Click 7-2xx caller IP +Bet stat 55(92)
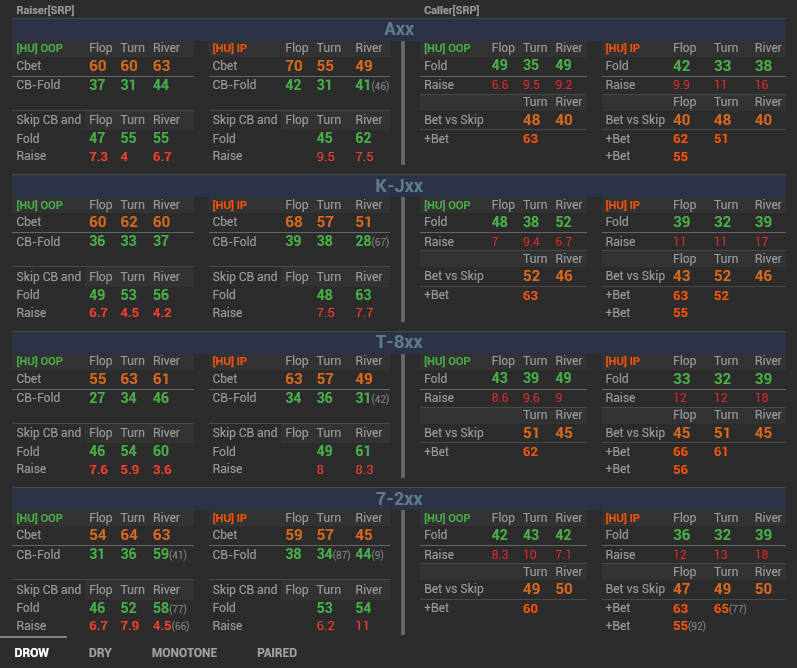 (x=690, y=626)
